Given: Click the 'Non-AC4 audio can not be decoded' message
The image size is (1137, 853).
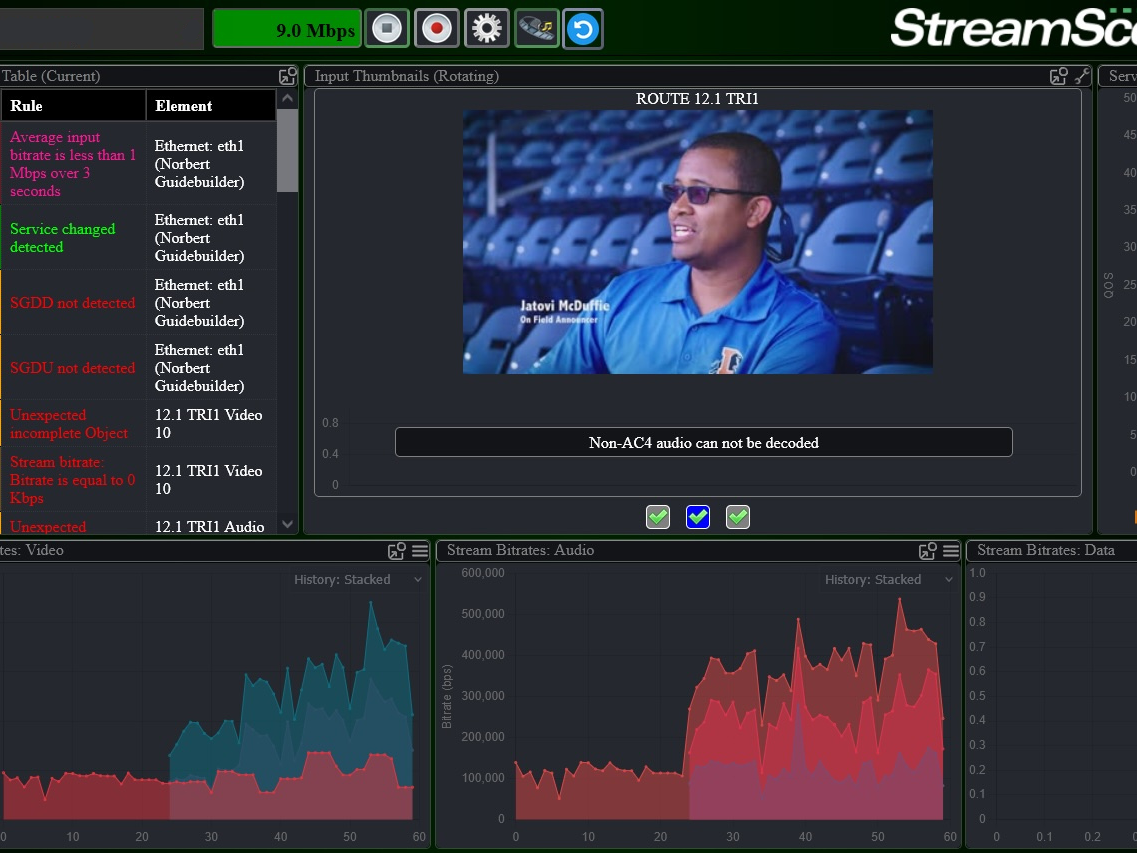Looking at the screenshot, I should tap(703, 442).
